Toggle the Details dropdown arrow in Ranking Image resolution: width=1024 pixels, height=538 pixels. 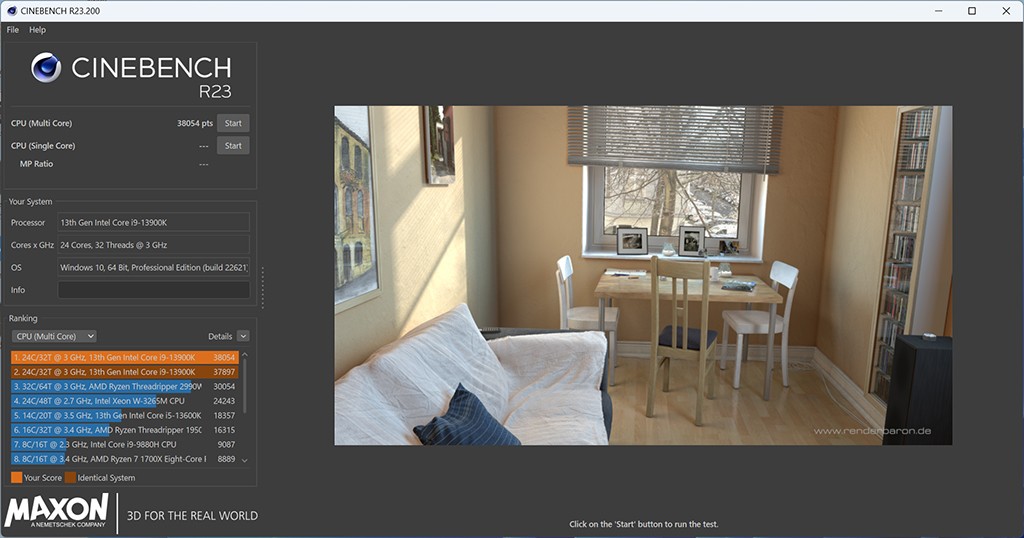(243, 336)
